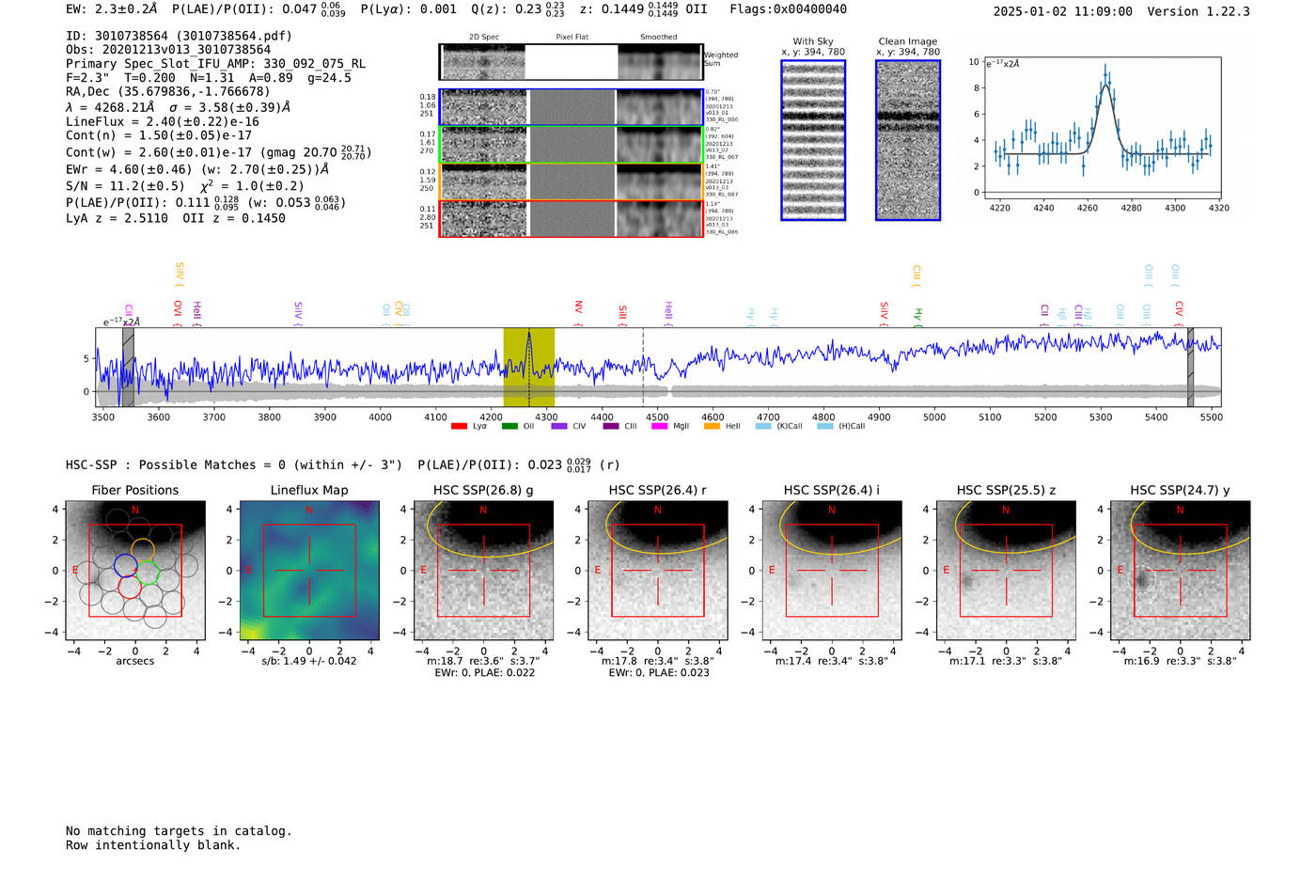Click 'Row intentionally blank.' text
Screen dimensions: 1316x896
tap(153, 845)
